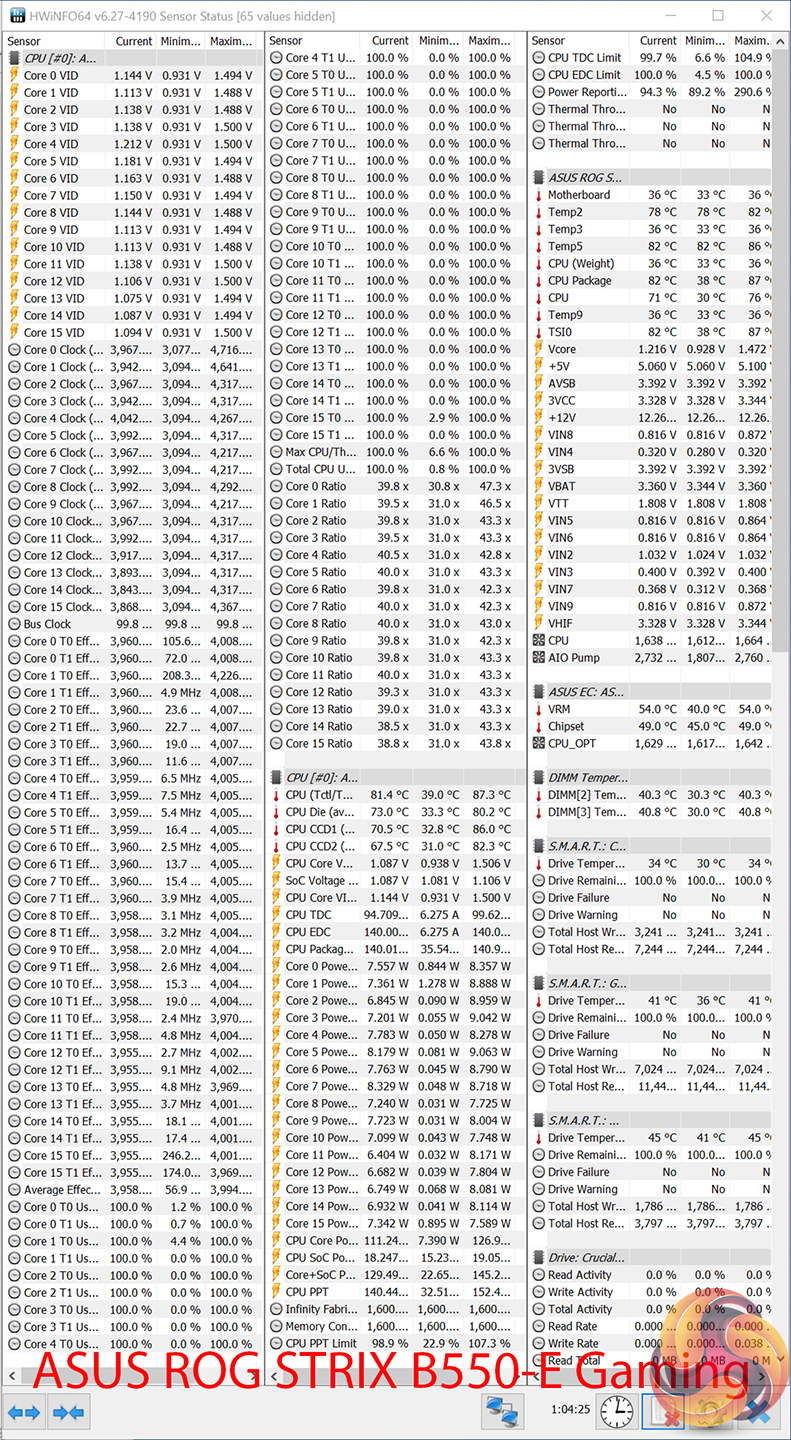This screenshot has height=1440, width=791.
Task: Select the VHIF voltage row
Action: click(x=650, y=624)
